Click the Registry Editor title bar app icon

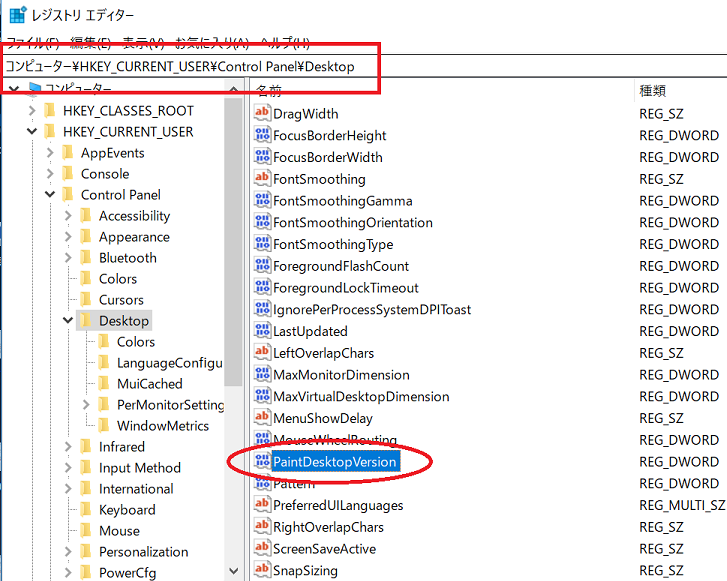point(18,15)
